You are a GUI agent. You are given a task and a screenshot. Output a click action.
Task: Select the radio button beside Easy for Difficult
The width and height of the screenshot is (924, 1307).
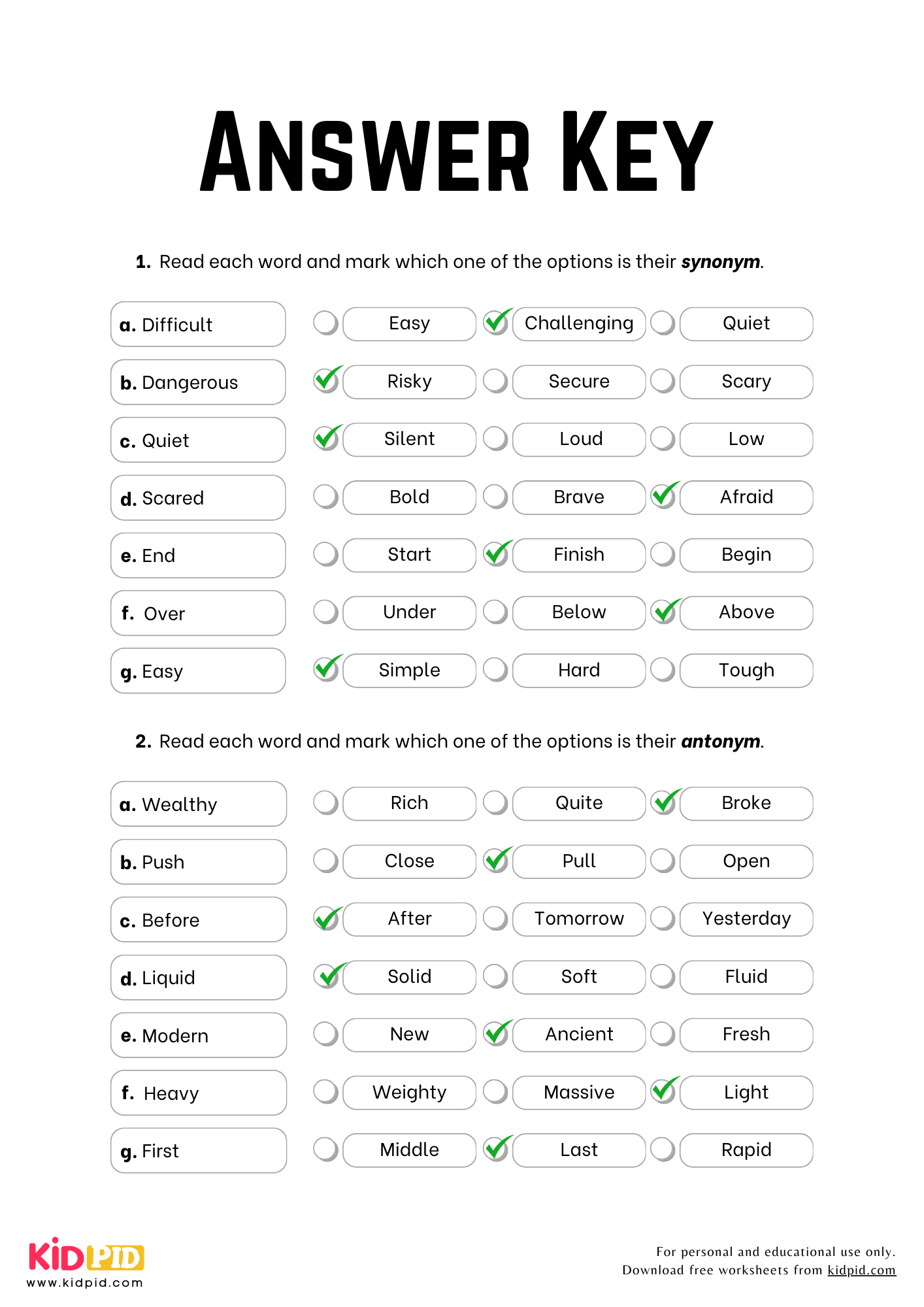[x=325, y=323]
